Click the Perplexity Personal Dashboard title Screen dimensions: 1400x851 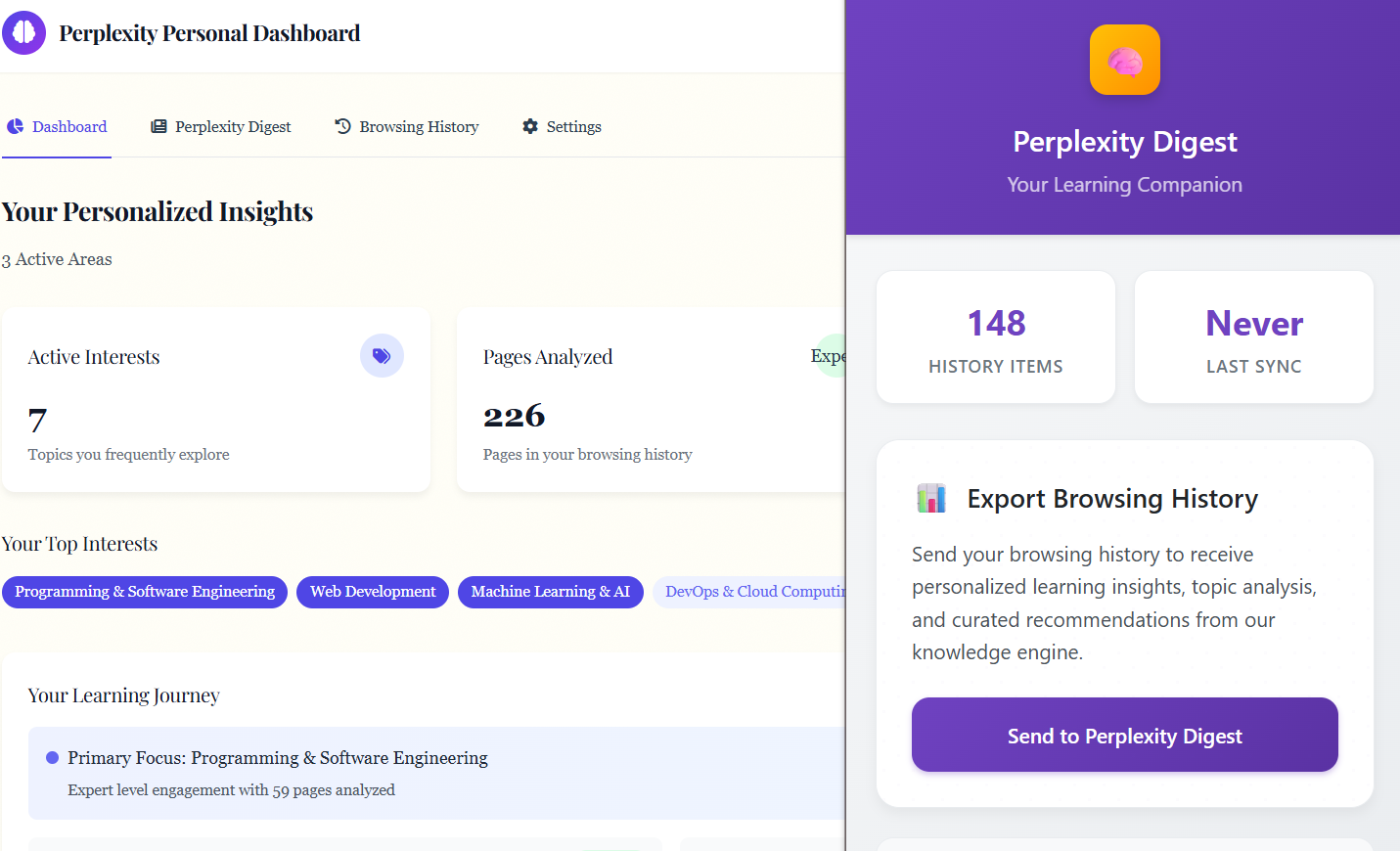click(209, 33)
